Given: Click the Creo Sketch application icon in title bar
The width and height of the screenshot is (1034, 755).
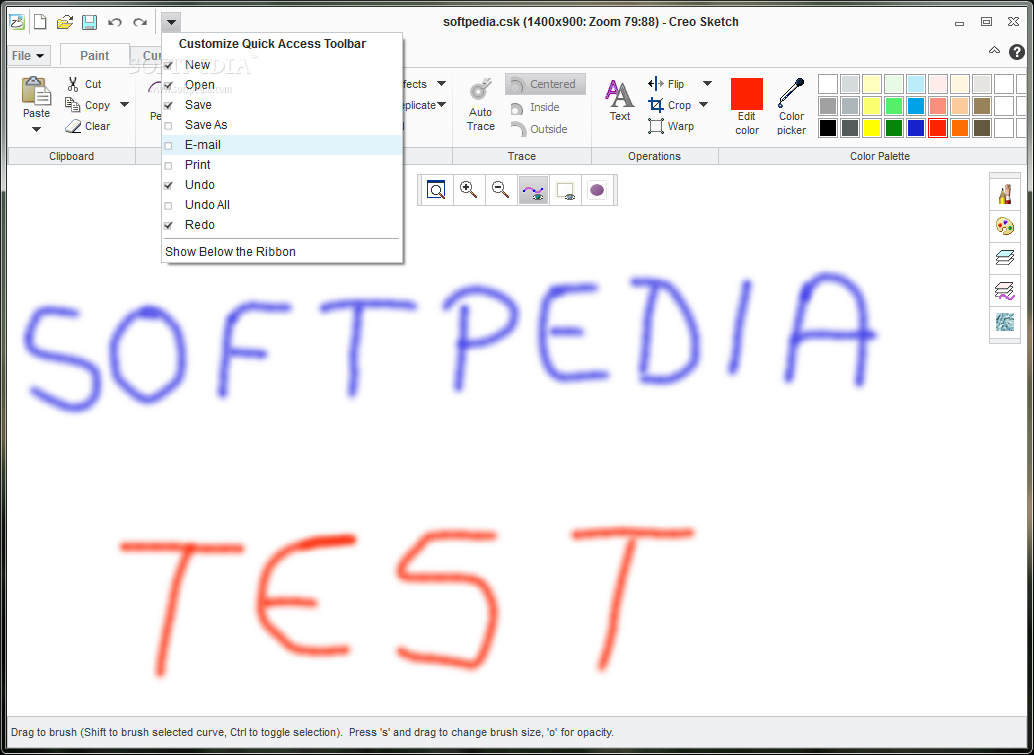Looking at the screenshot, I should pyautogui.click(x=16, y=22).
